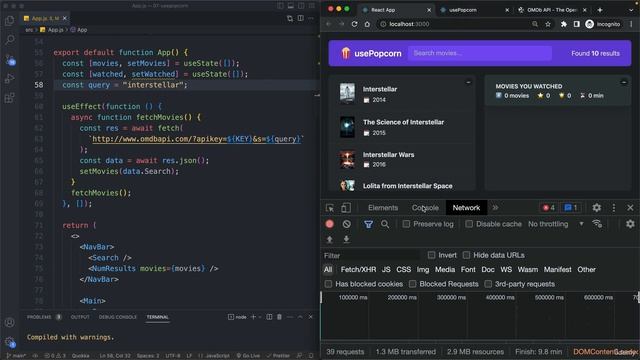
Task: Activate the DevTools inspect element picker
Action: coord(330,208)
